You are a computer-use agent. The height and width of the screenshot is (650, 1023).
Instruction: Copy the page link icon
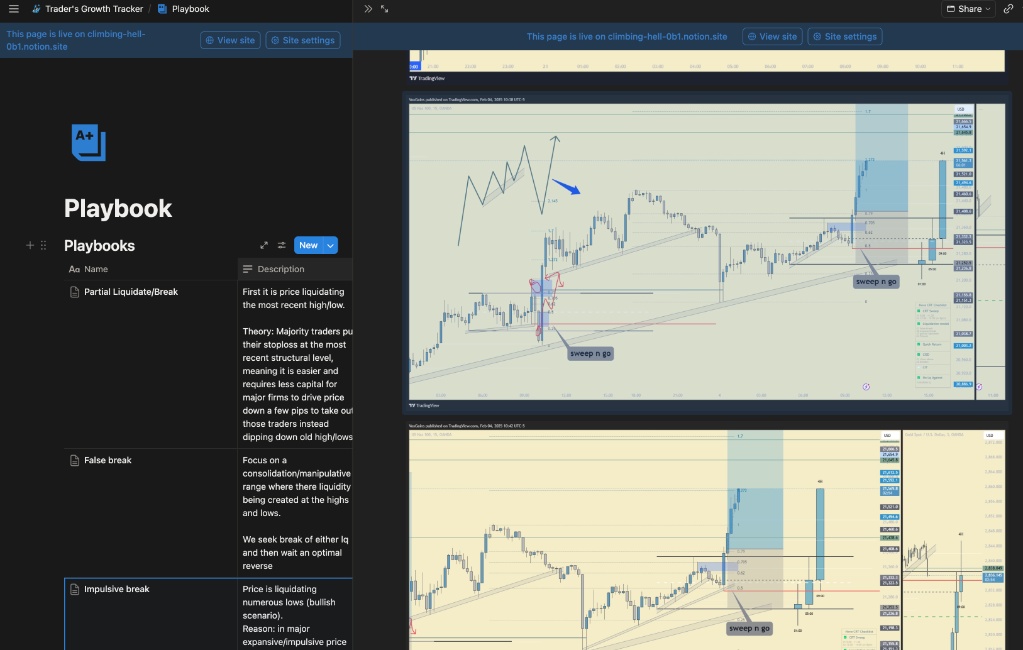[x=1008, y=8]
